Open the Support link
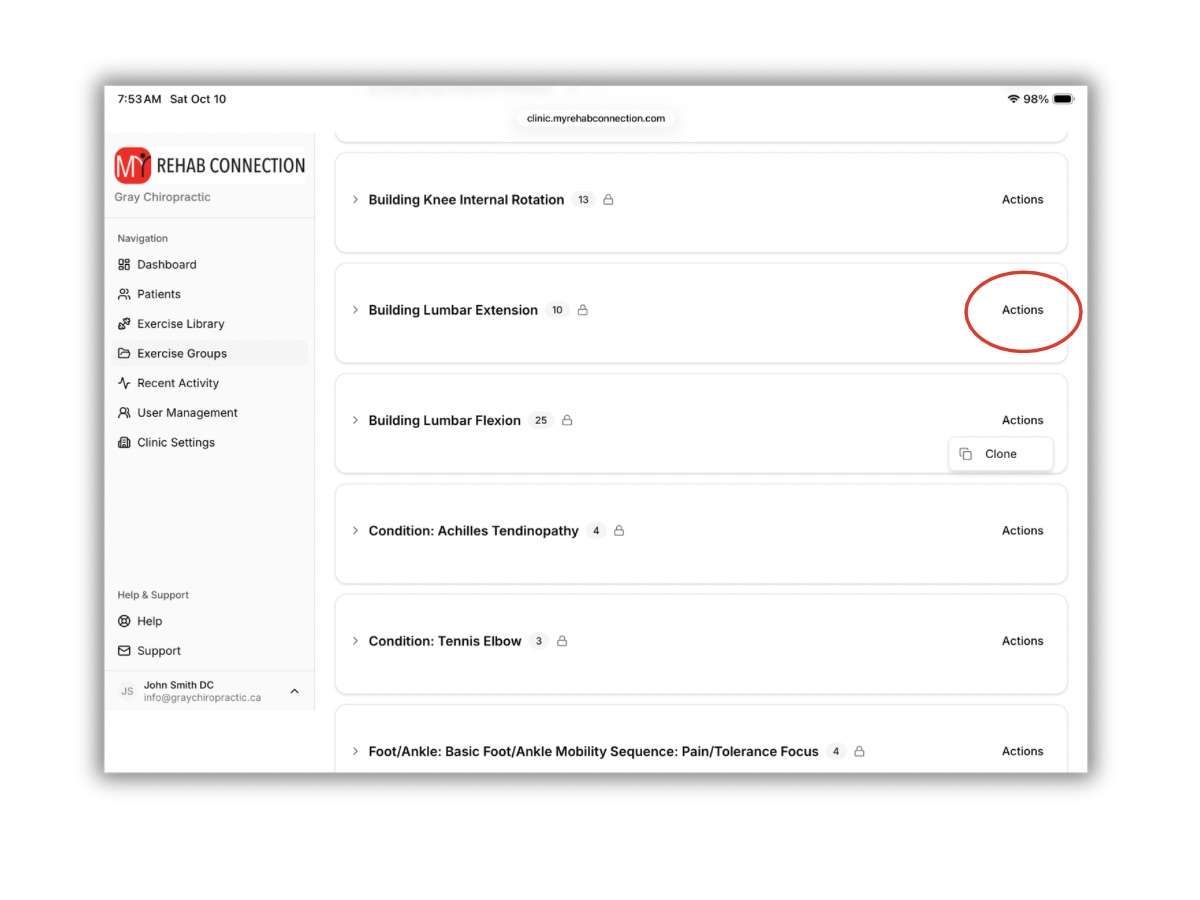Screen dimensions: 1200x900 [x=159, y=651]
